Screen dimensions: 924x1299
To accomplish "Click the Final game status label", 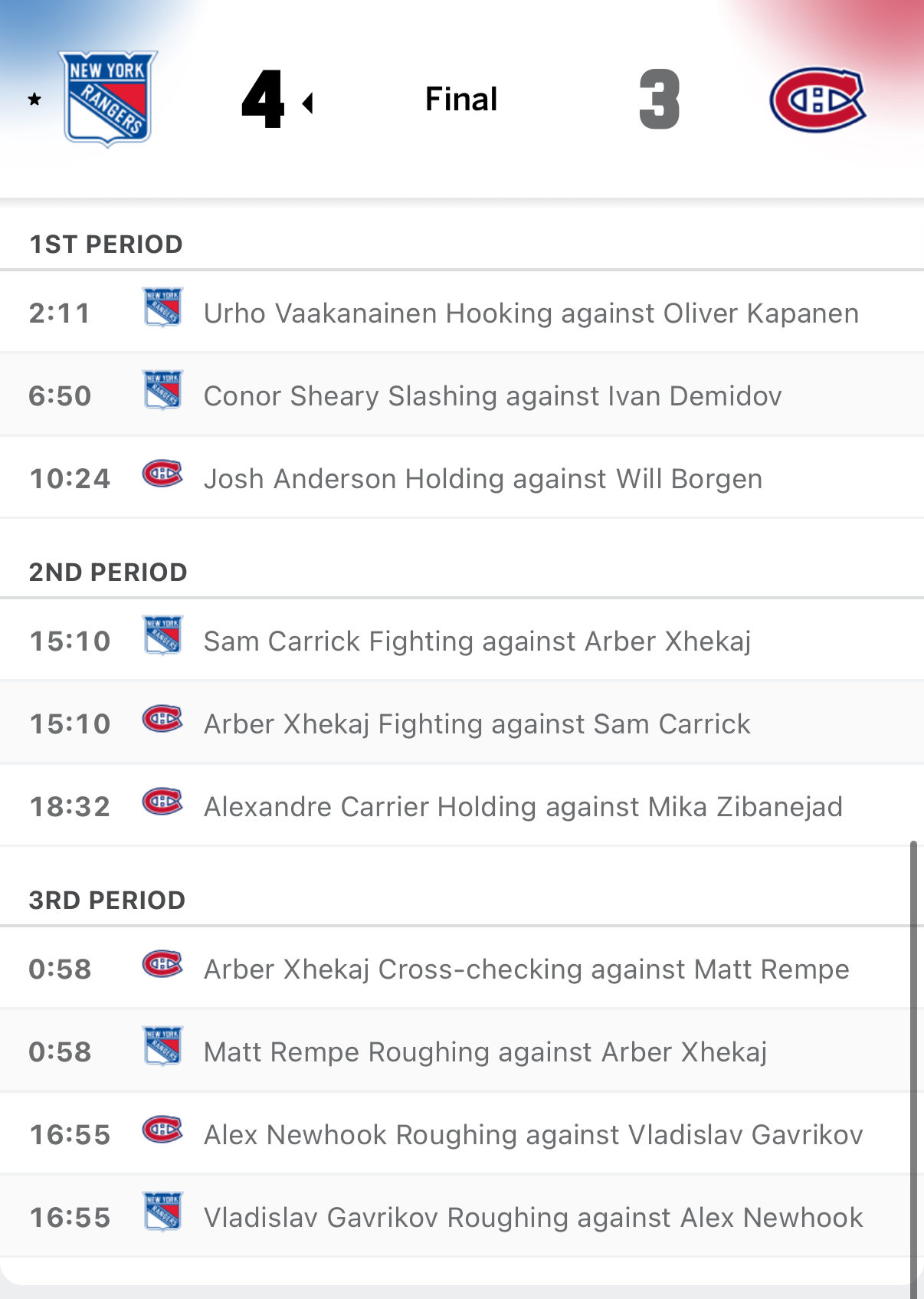I will point(461,100).
